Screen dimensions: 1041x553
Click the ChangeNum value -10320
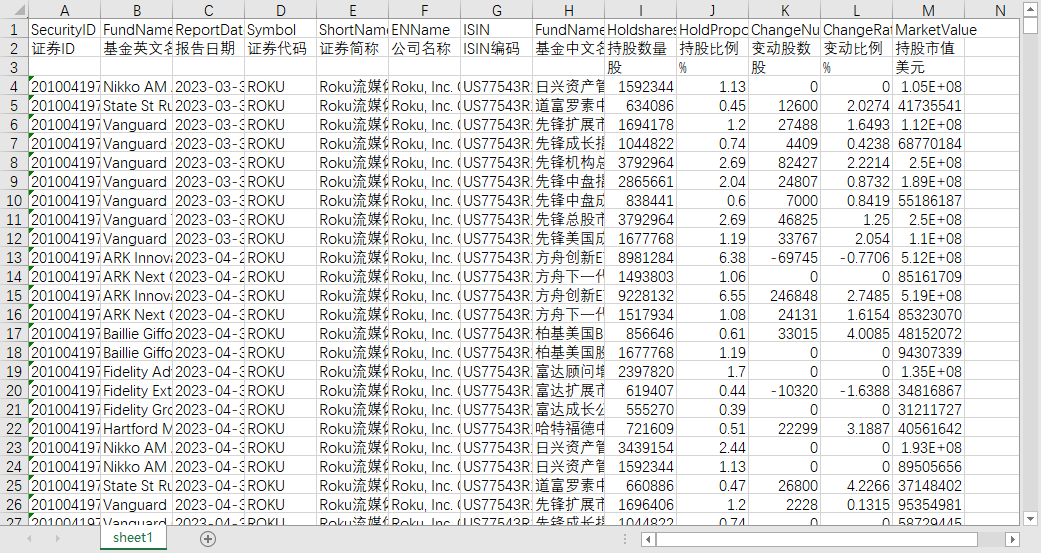(x=785, y=390)
